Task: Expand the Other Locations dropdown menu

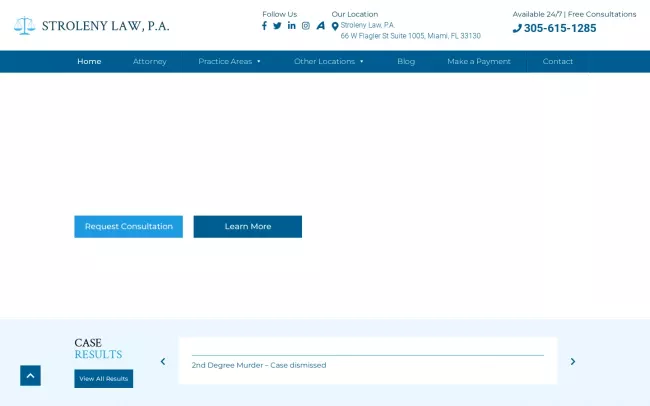Action: [x=328, y=62]
